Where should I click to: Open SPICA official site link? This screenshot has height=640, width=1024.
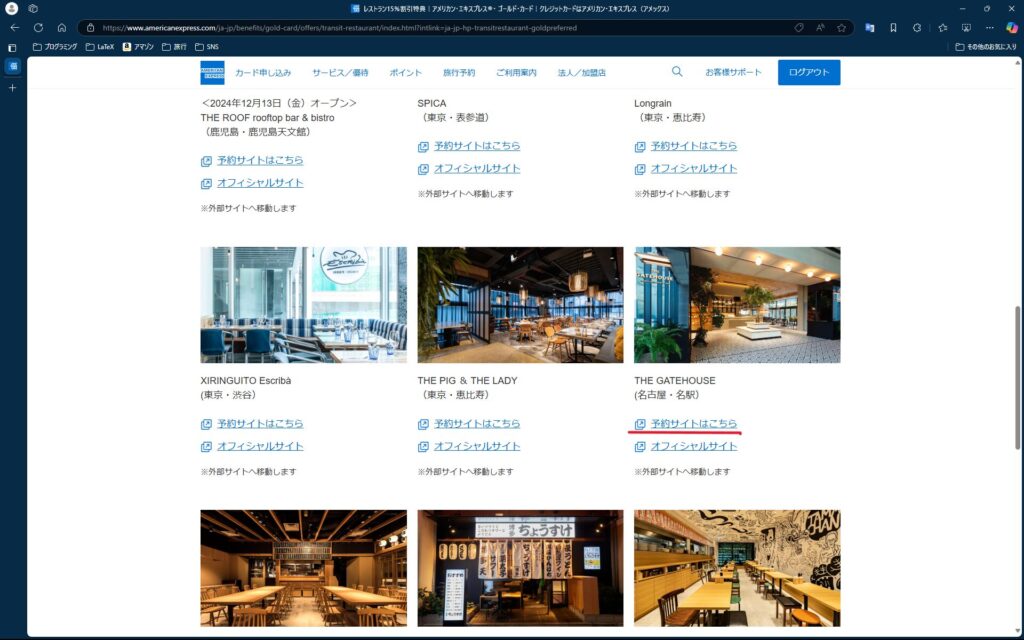tap(477, 168)
